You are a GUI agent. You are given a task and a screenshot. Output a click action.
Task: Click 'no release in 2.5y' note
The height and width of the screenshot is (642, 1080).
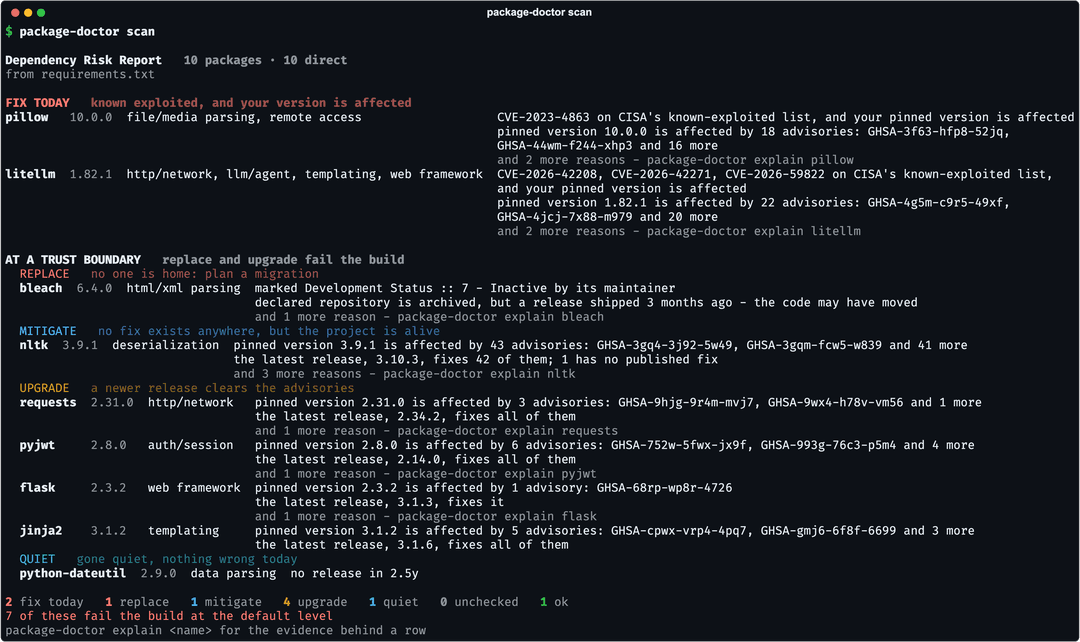point(355,573)
